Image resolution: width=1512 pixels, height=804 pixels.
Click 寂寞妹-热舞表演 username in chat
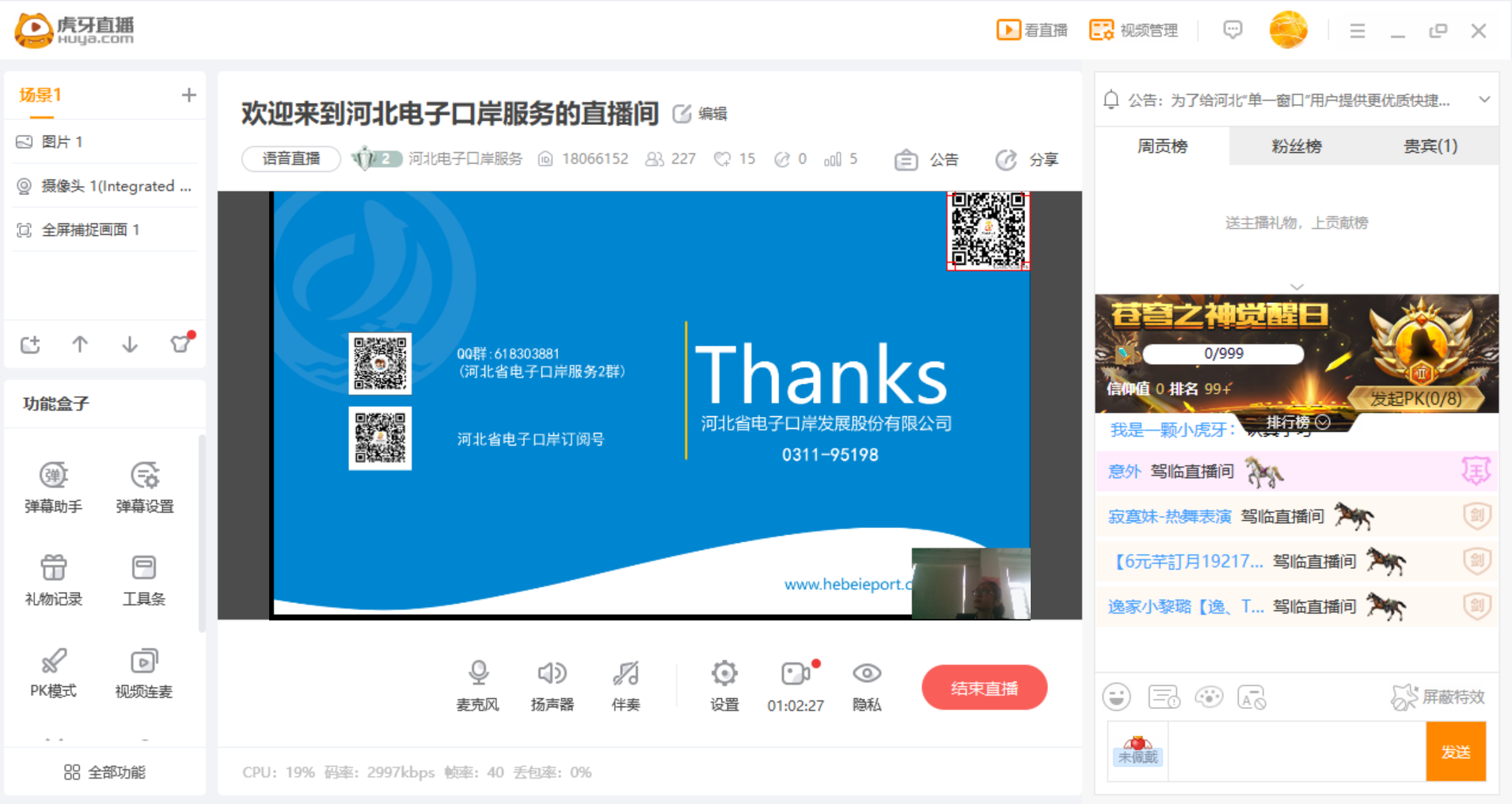1169,517
